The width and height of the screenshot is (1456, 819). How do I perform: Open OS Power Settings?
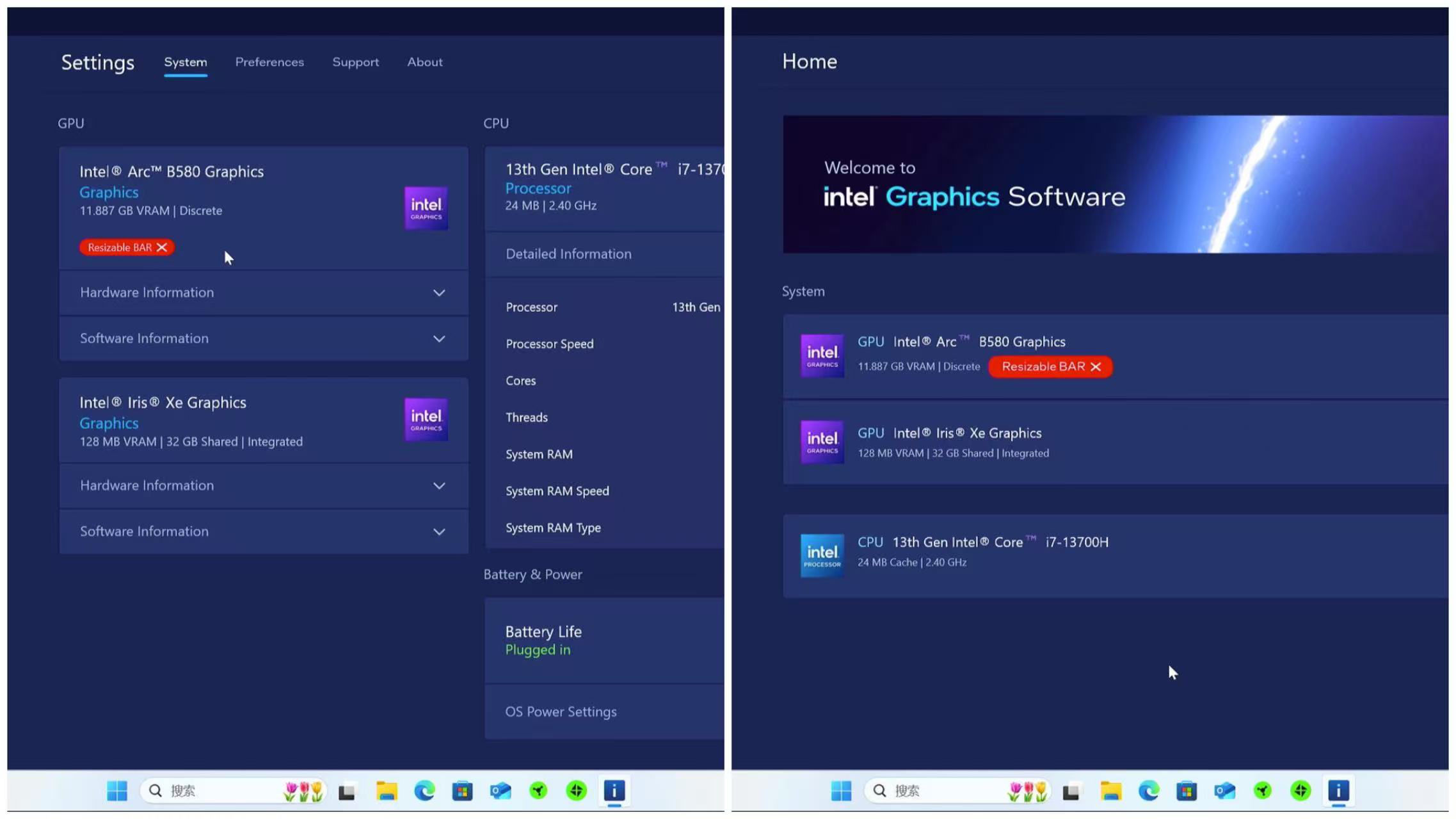coord(604,712)
